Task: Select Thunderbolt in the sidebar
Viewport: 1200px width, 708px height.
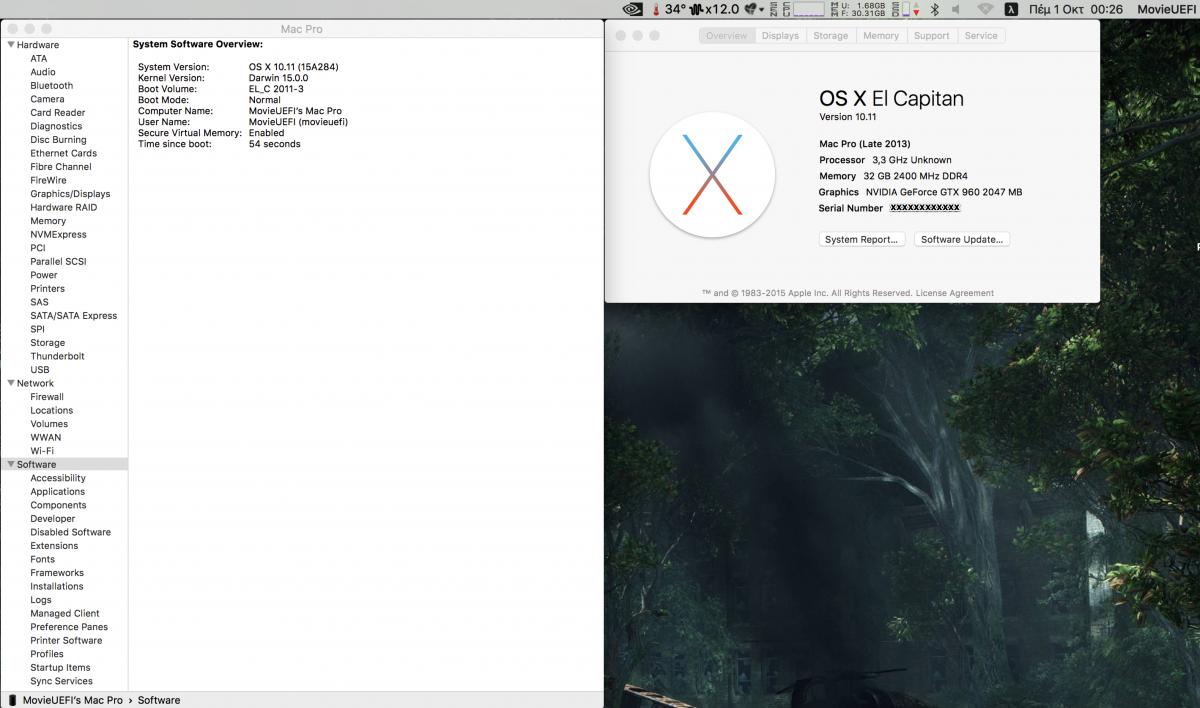Action: [x=57, y=356]
